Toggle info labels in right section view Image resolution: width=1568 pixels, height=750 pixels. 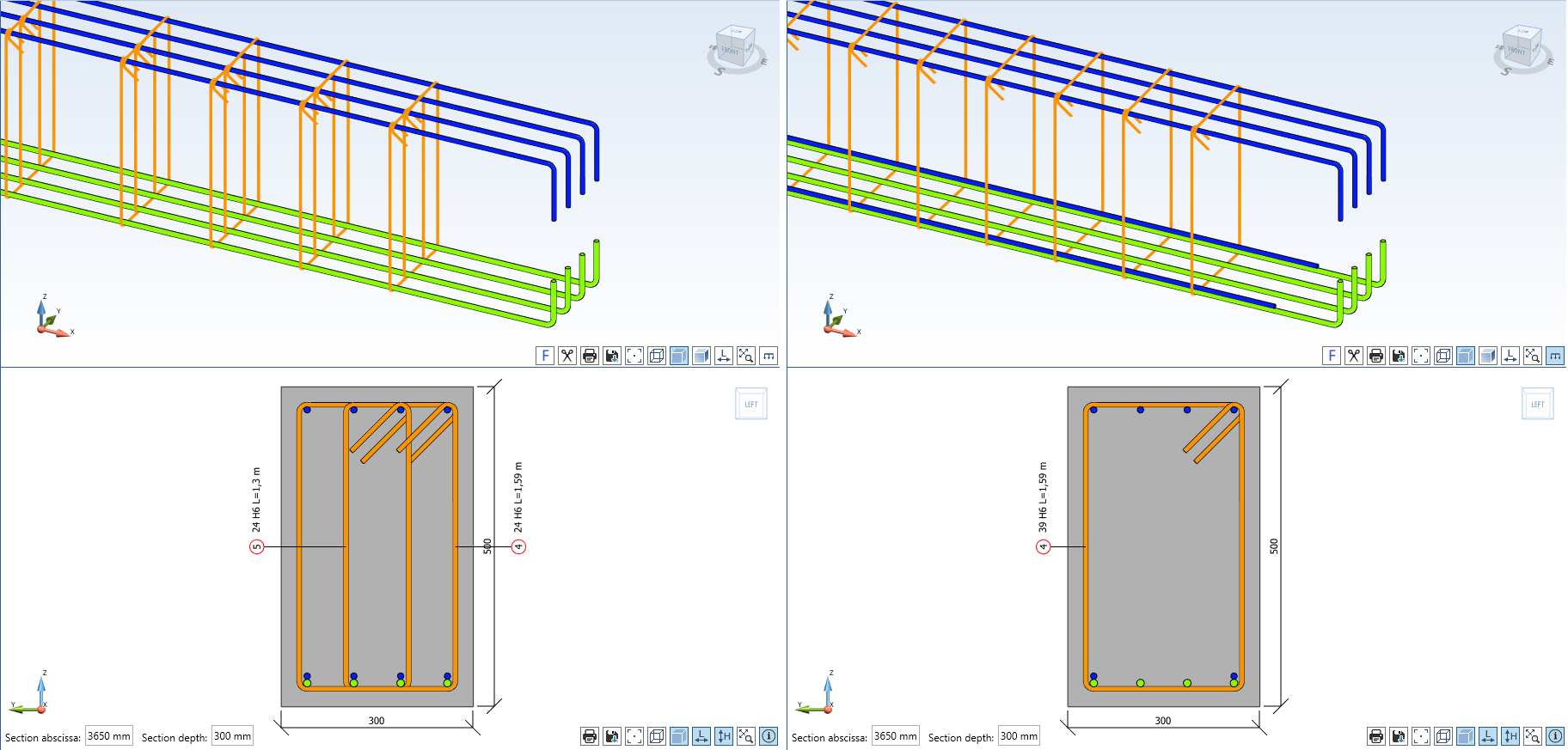pyautogui.click(x=1555, y=736)
